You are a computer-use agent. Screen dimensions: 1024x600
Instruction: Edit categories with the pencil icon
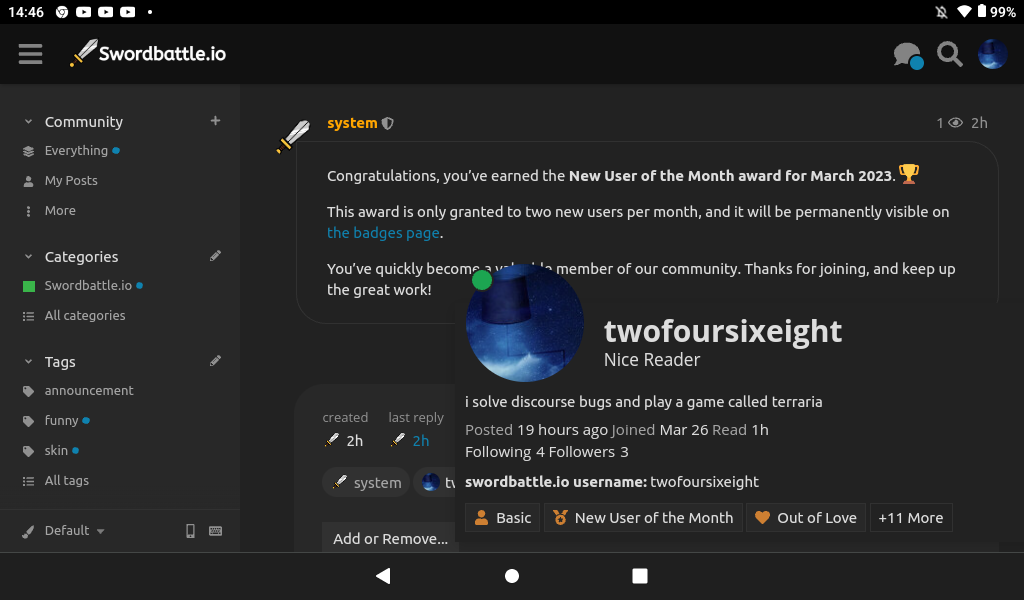215,256
